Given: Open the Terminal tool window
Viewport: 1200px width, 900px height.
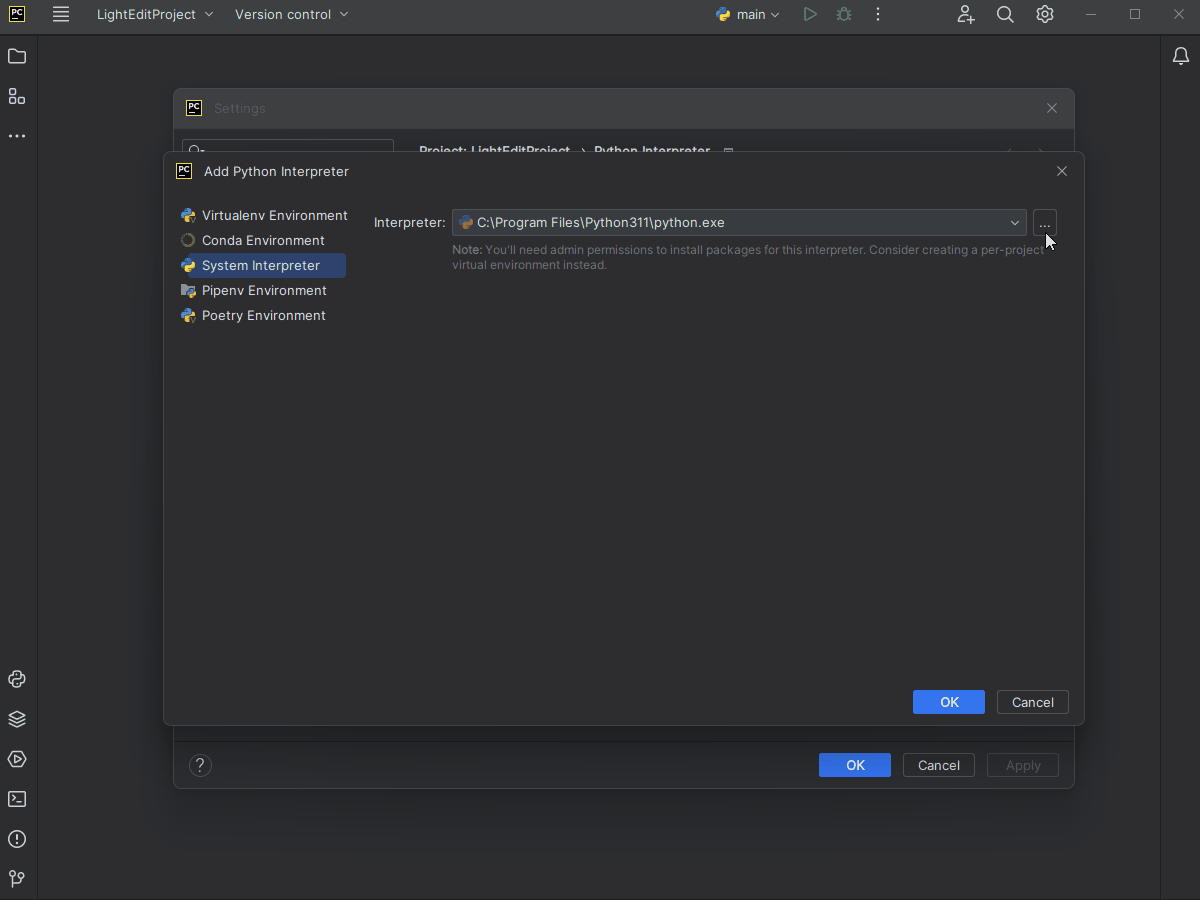Looking at the screenshot, I should pos(17,799).
